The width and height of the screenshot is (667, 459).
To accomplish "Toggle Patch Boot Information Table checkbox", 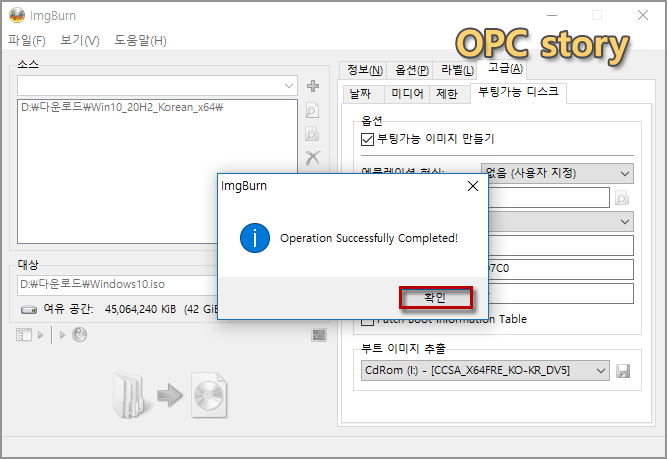I will tap(367, 320).
